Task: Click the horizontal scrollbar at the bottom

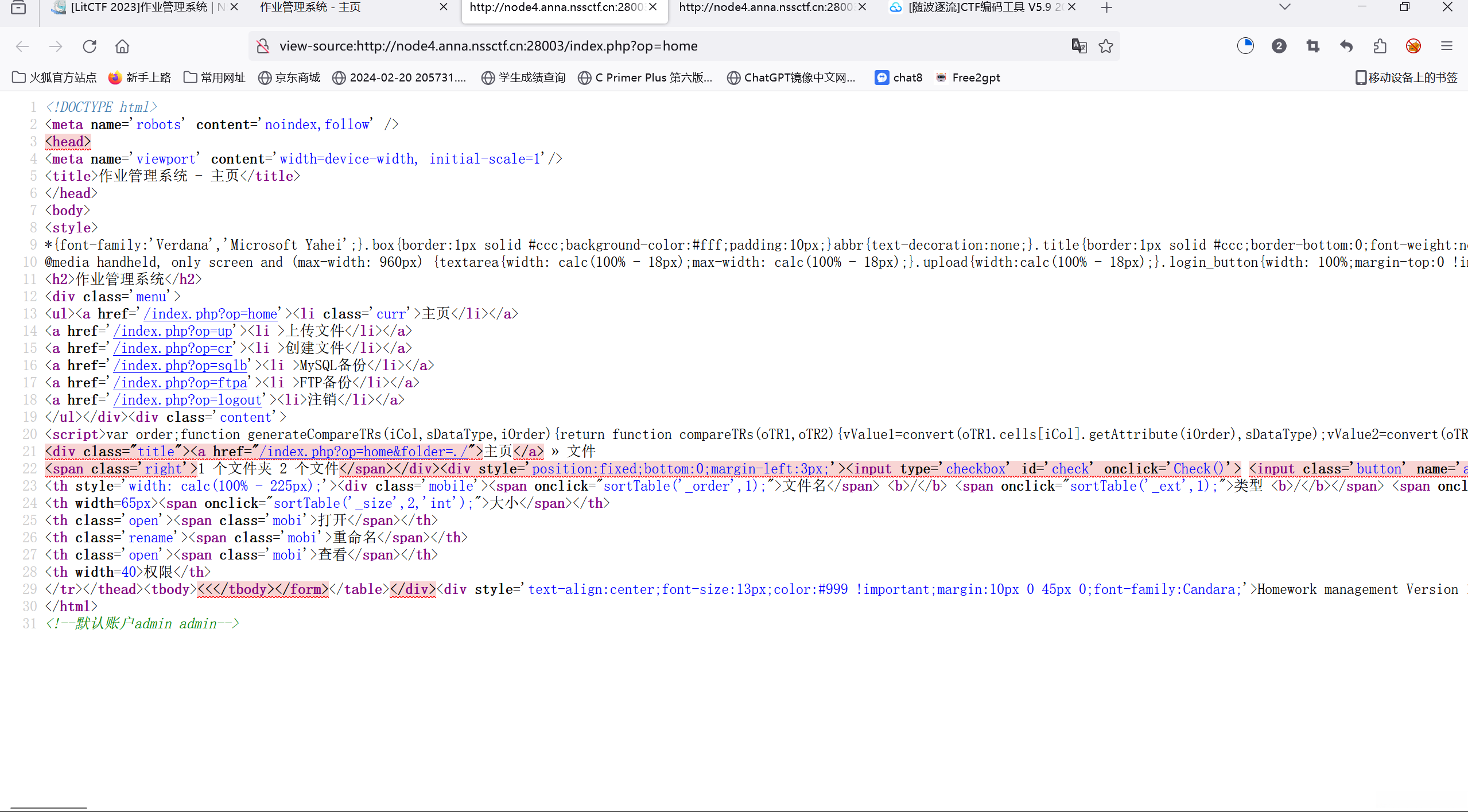Action: 49,808
